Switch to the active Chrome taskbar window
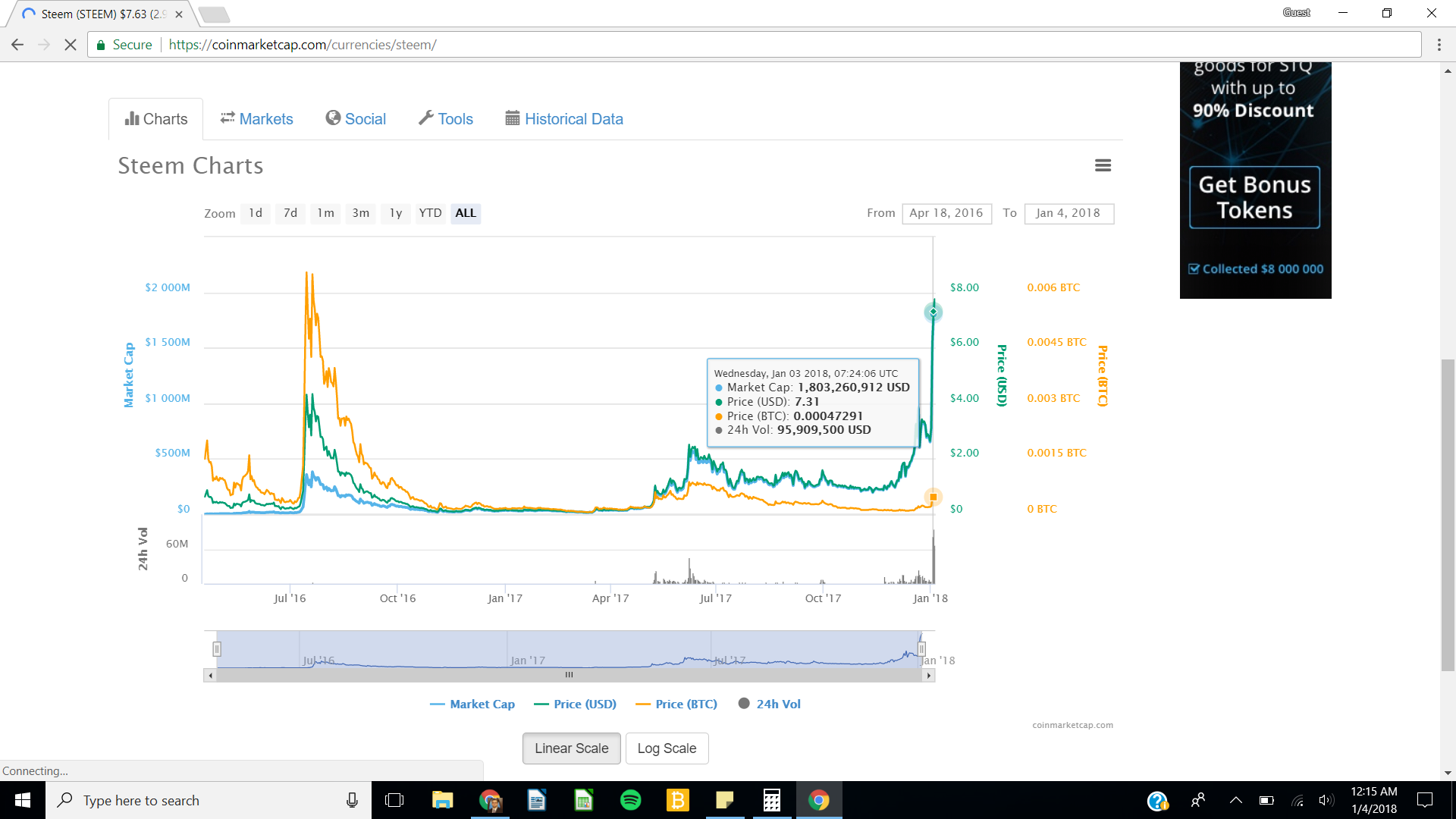The height and width of the screenshot is (819, 1456). click(819, 800)
